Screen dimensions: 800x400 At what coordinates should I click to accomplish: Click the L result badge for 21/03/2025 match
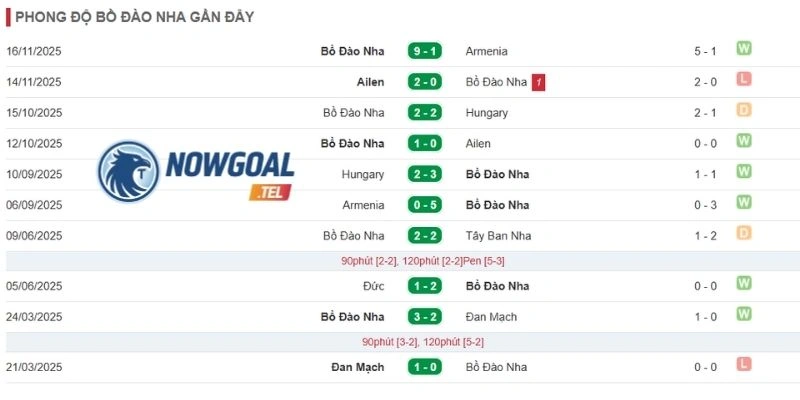point(743,364)
